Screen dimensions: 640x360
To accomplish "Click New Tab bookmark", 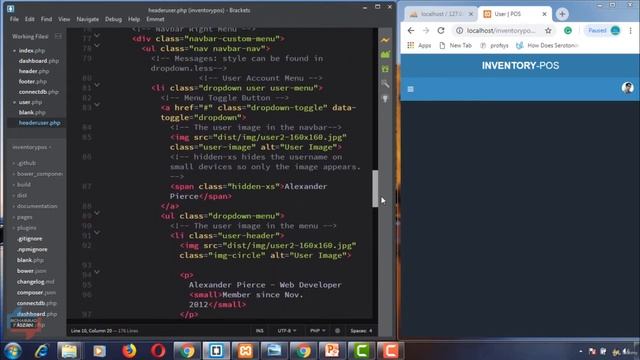I will tap(456, 45).
